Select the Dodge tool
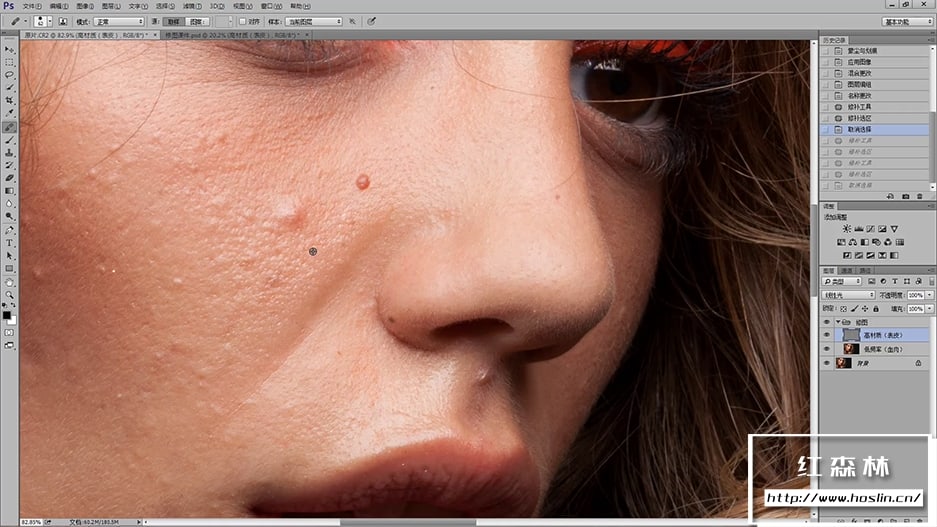The image size is (937, 527). click(9, 216)
